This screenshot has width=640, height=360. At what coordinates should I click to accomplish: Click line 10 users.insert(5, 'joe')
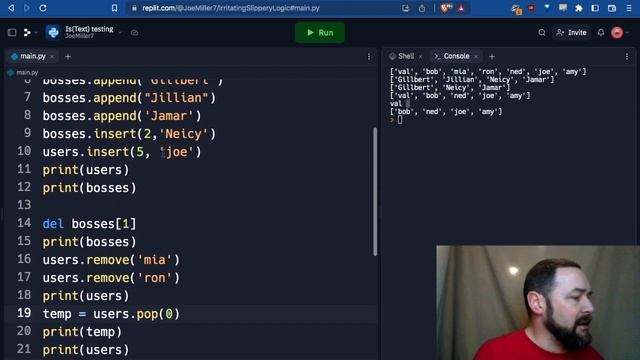[122, 152]
